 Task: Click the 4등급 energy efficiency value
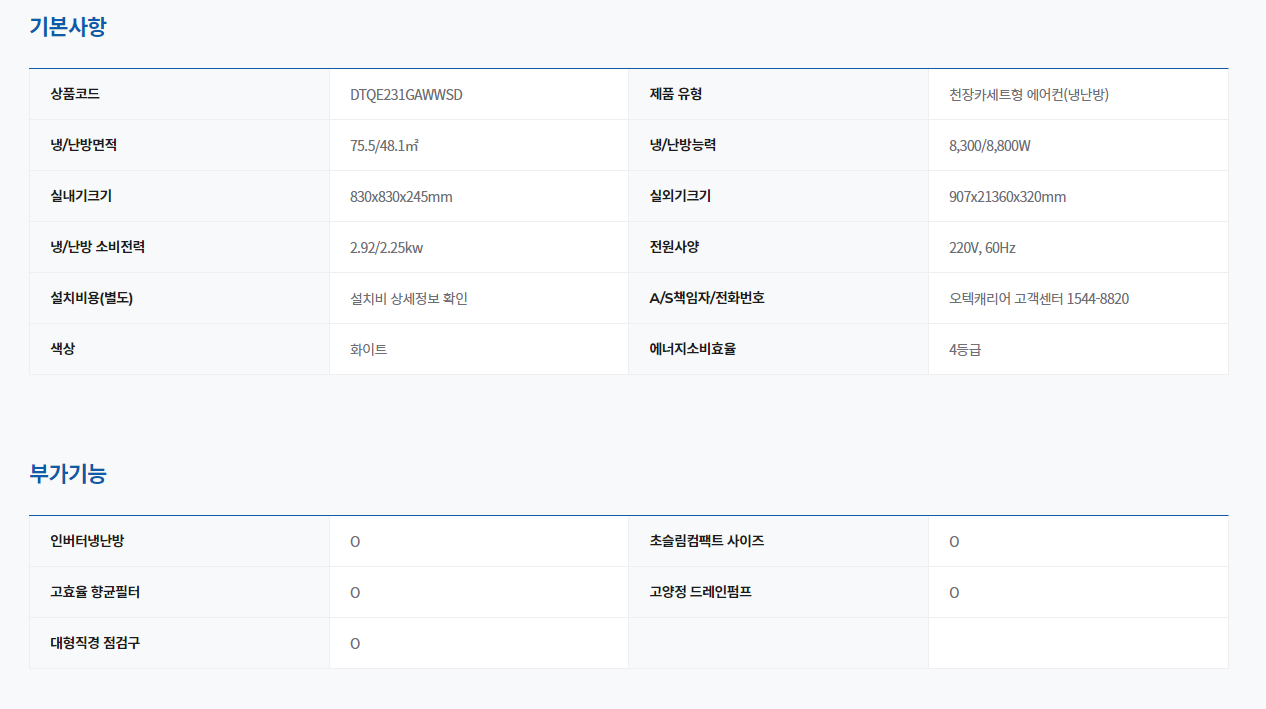(x=965, y=350)
